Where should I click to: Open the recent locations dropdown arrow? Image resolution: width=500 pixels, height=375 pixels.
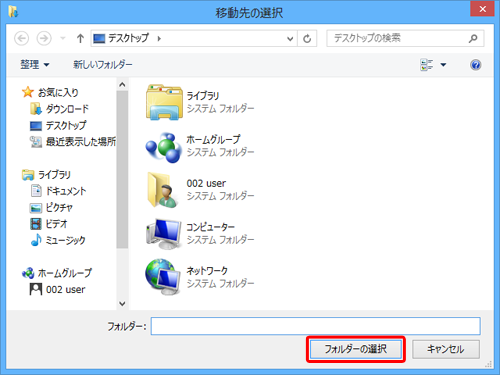pos(63,39)
